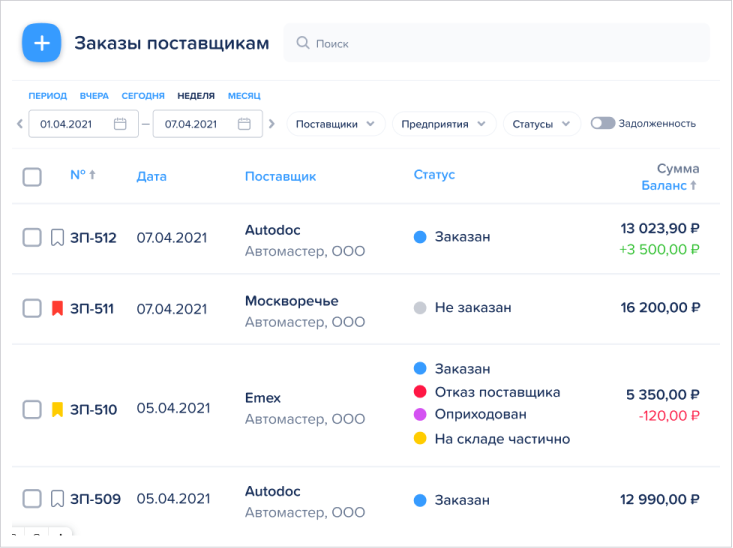
Task: Toggle the Задолженность switch
Action: point(602,124)
